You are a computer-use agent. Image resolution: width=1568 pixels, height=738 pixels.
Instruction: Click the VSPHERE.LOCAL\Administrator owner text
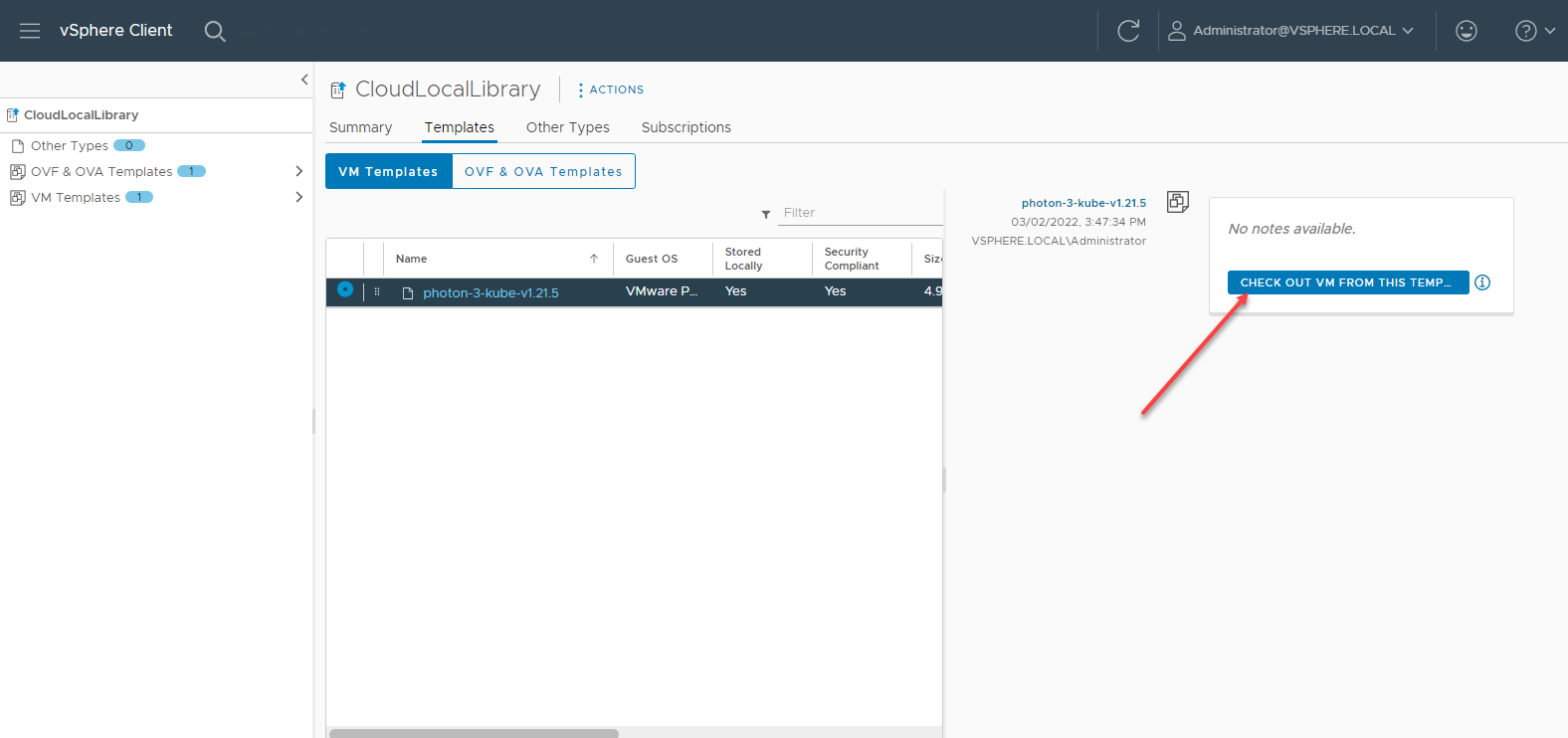pos(1059,241)
